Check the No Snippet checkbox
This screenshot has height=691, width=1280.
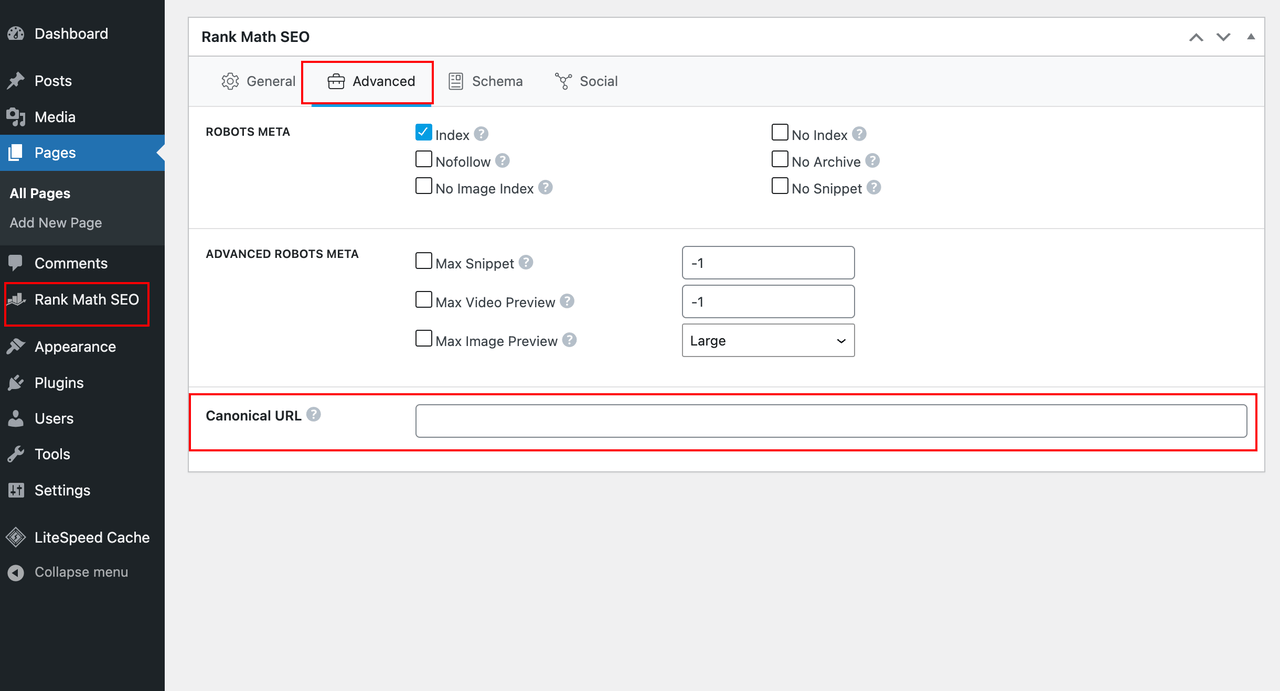coord(780,187)
